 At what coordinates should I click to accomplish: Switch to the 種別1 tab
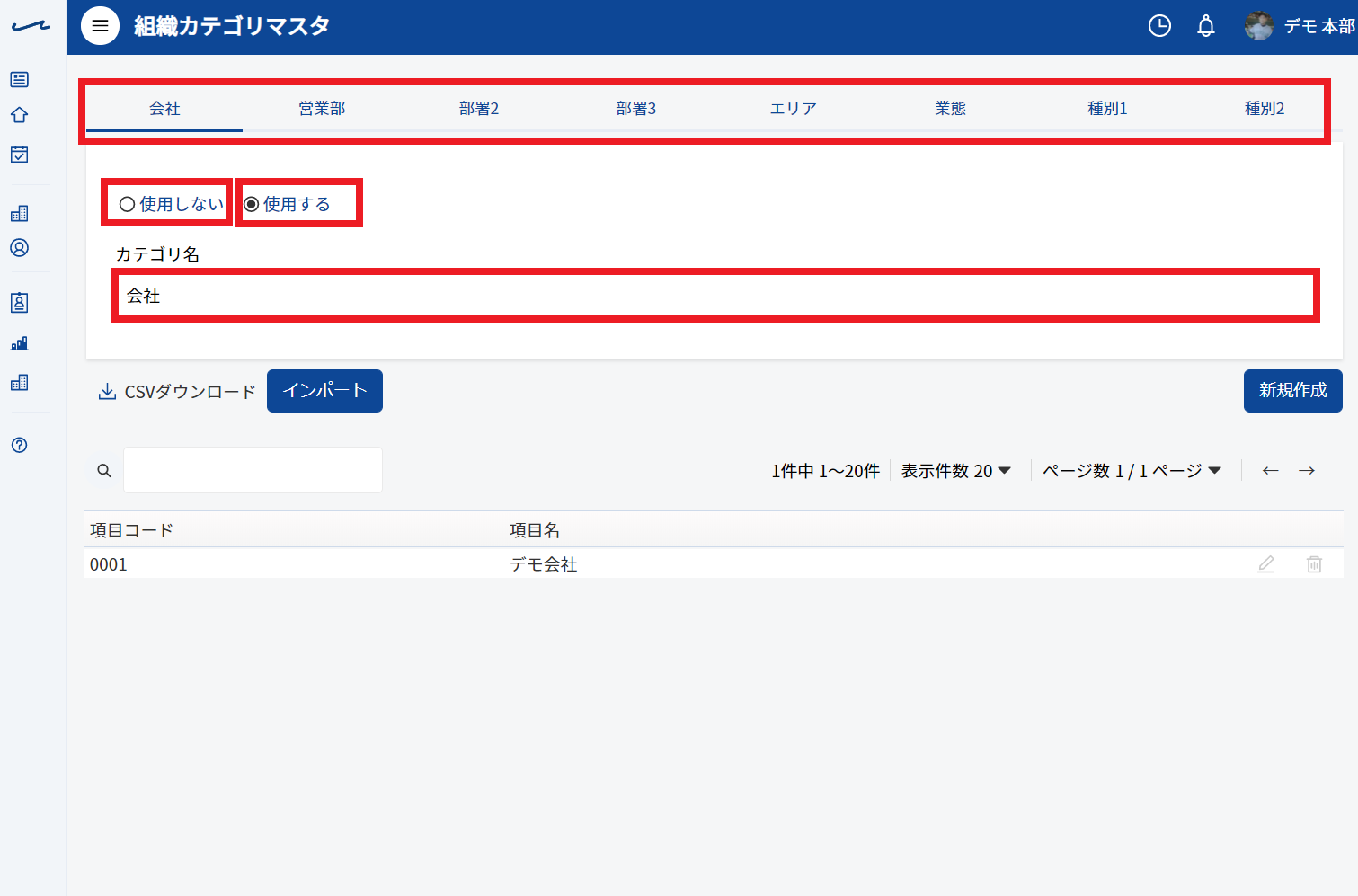point(1107,109)
